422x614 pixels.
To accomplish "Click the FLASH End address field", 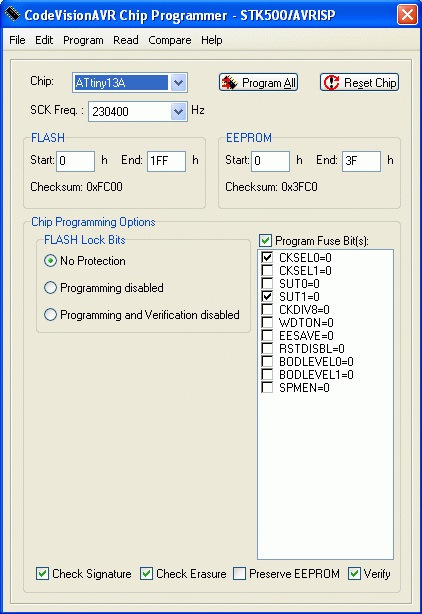I will (166, 161).
